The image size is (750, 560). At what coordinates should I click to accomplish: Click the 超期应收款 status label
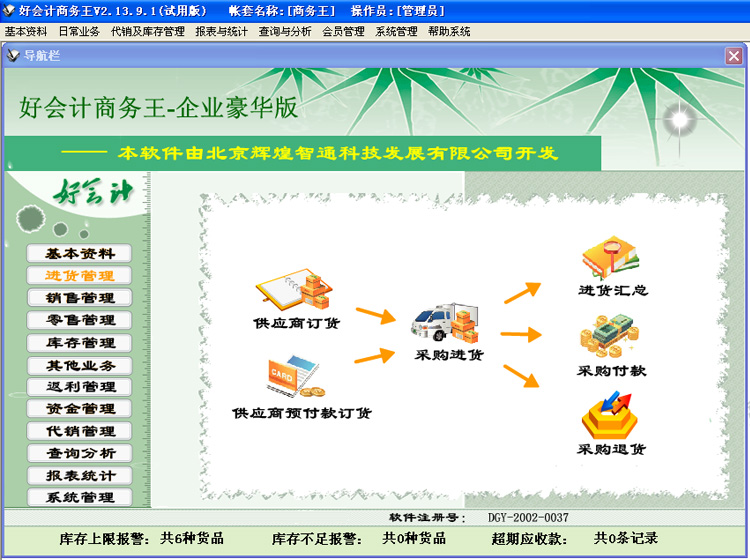coord(529,539)
